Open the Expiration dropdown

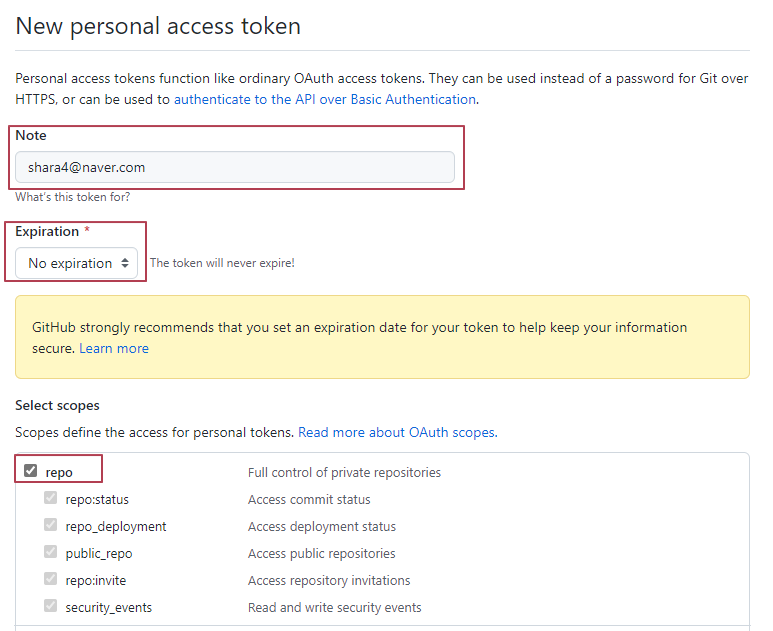pyautogui.click(x=76, y=263)
